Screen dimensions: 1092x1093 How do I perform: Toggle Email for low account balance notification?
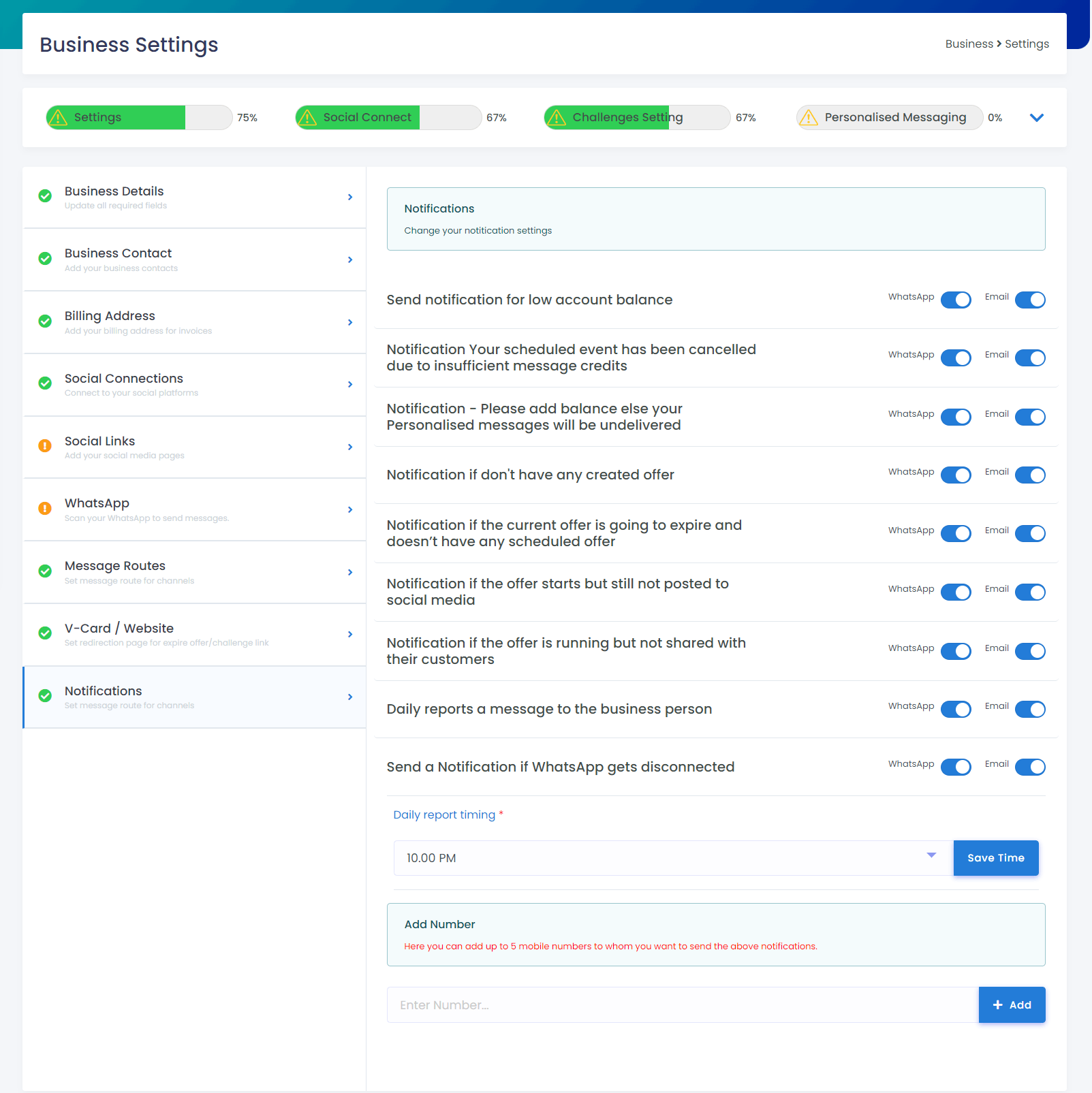click(1030, 300)
